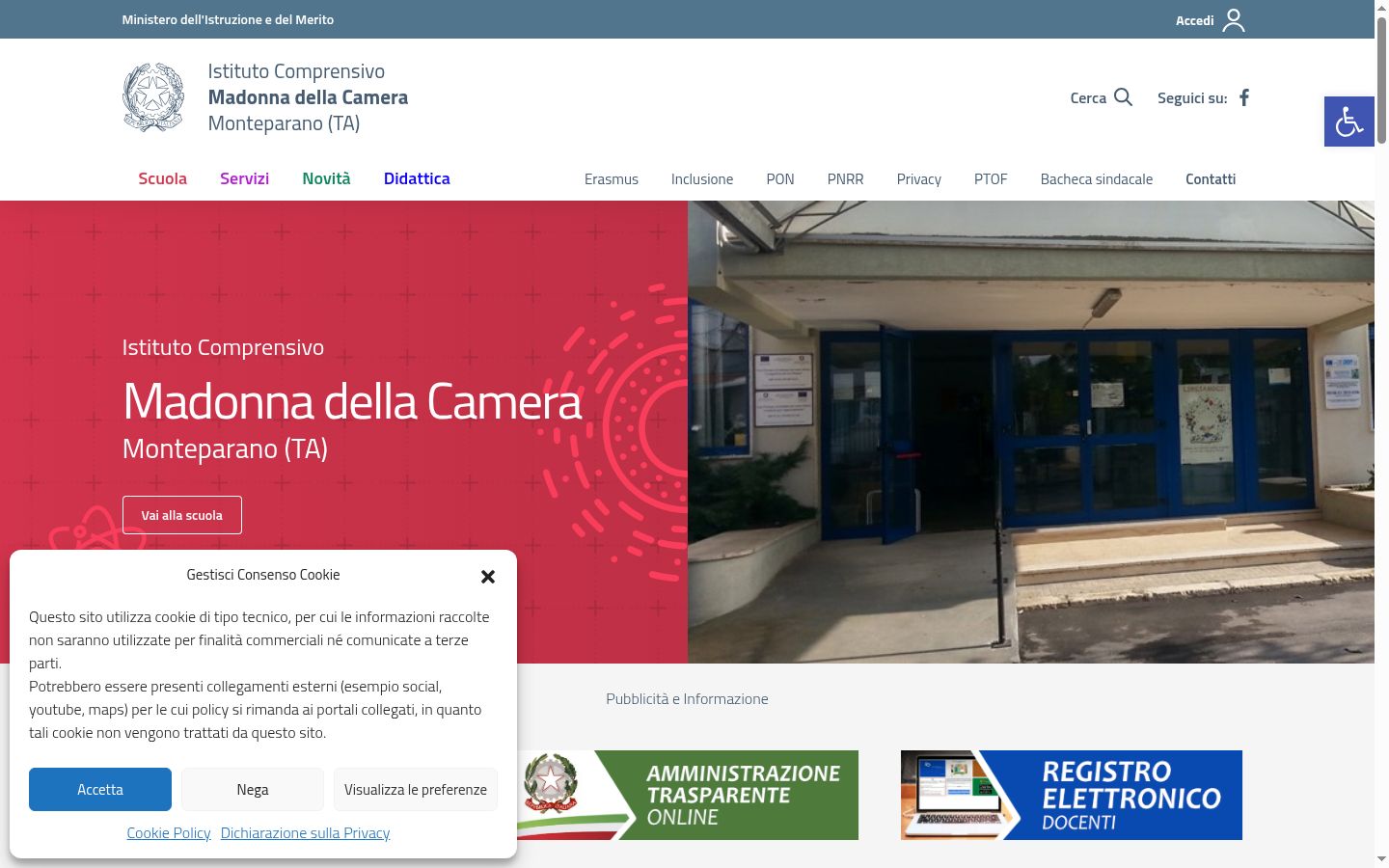Open the Dichiarazione sulla Privacy link
The image size is (1389, 868).
coord(305,832)
